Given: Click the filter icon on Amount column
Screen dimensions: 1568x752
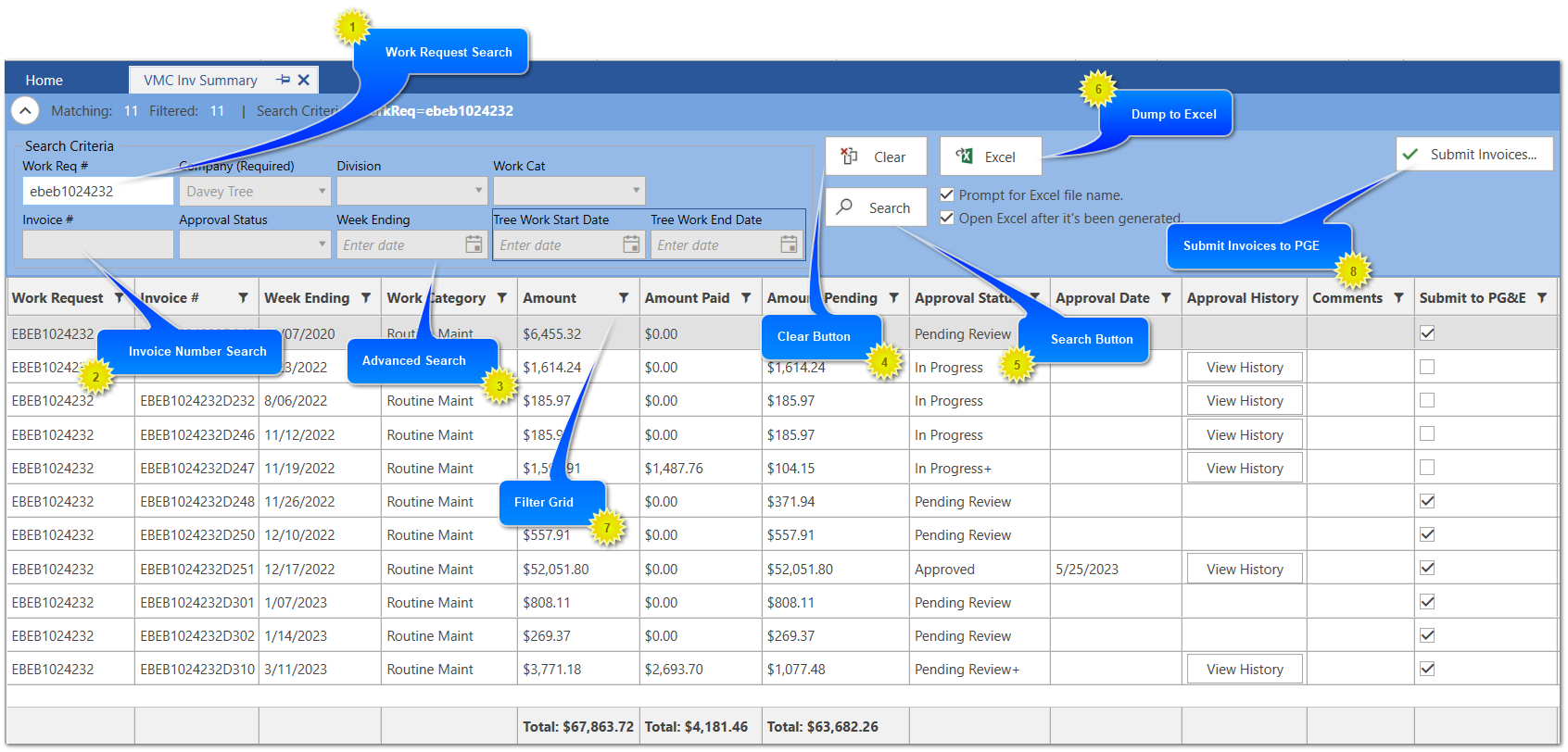Looking at the screenshot, I should [x=624, y=298].
